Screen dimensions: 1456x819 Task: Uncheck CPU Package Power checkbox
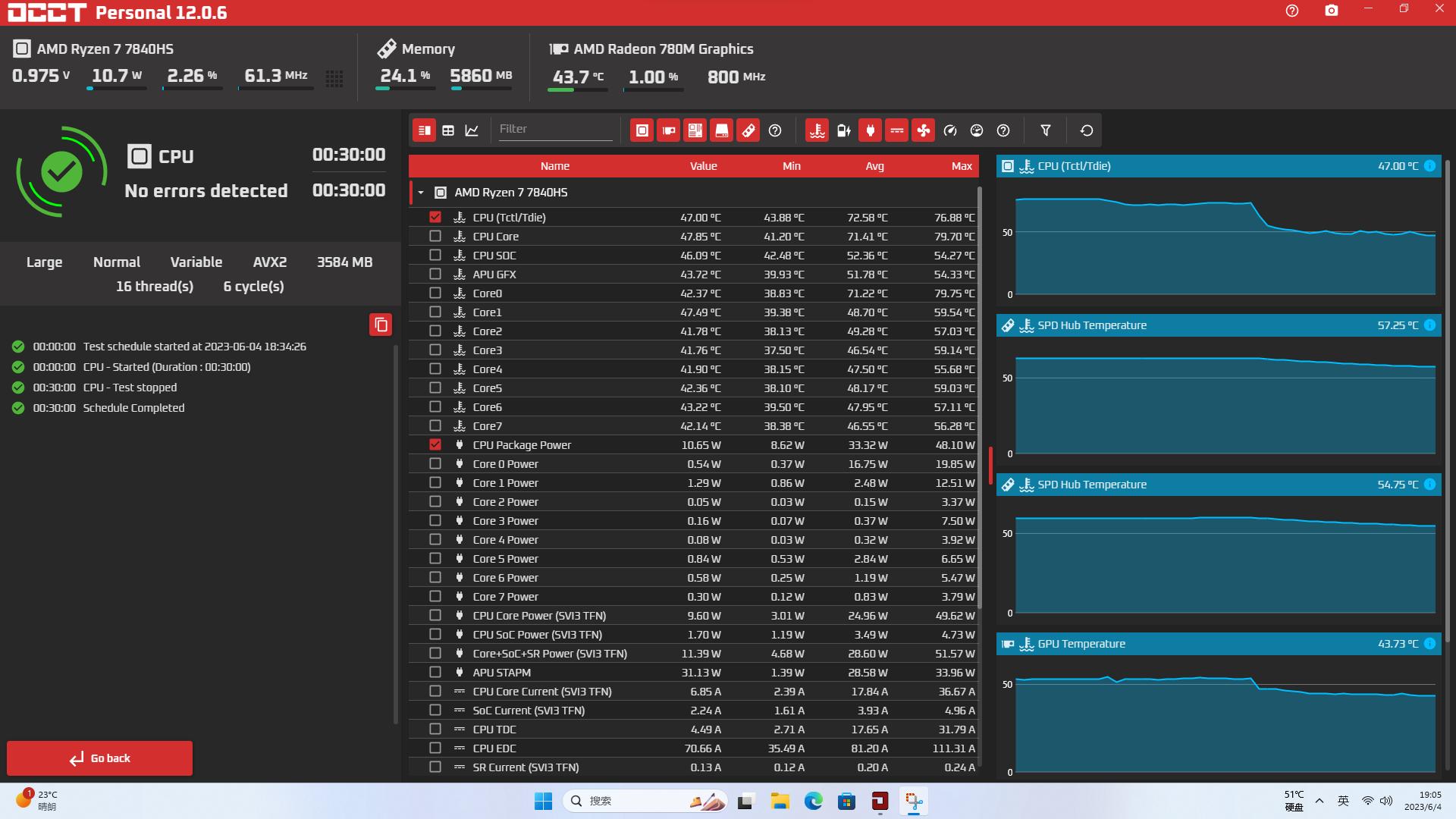[x=435, y=444]
